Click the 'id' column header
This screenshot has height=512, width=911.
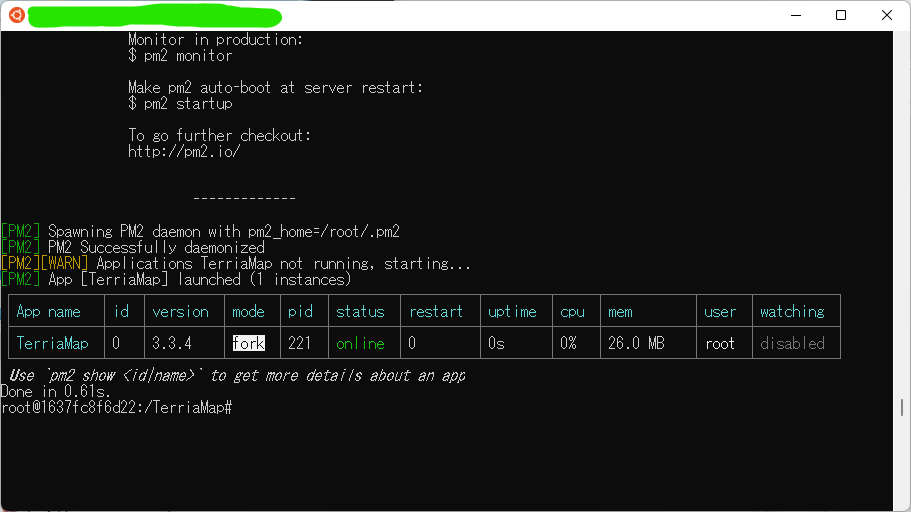(121, 312)
